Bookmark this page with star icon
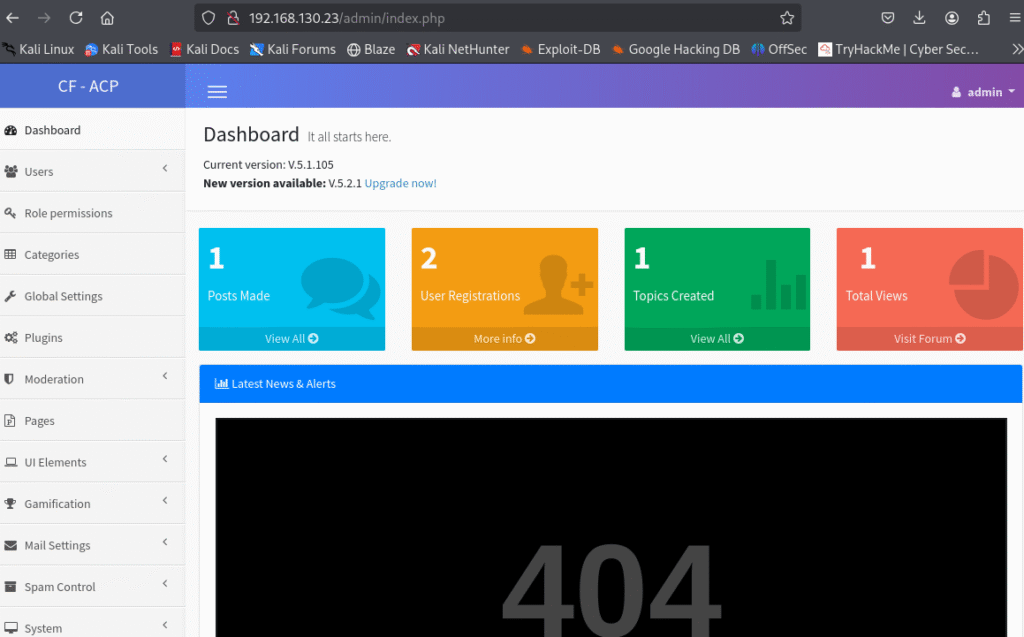This screenshot has width=1024, height=637. click(x=787, y=18)
